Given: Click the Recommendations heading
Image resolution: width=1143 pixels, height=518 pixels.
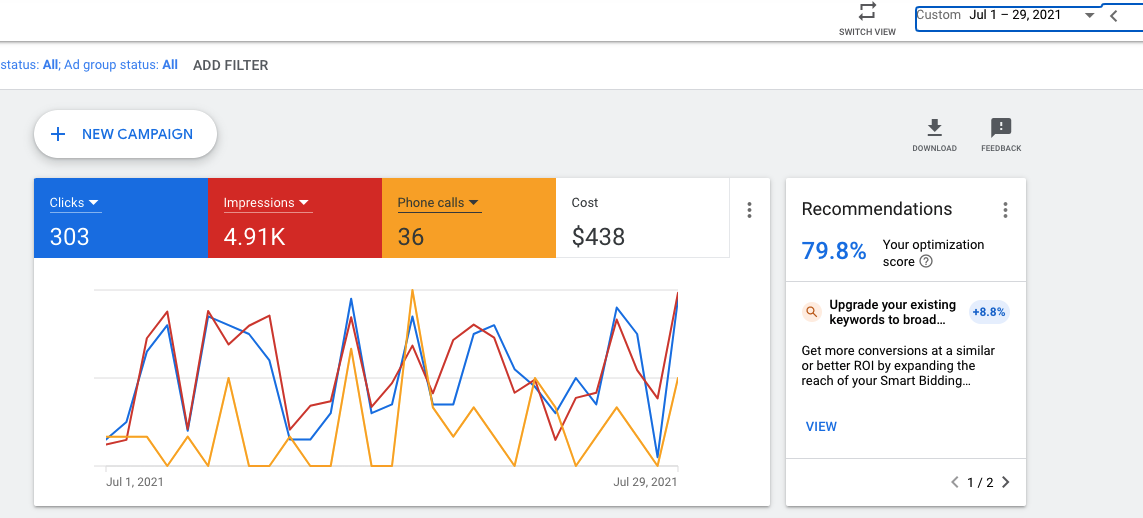Looking at the screenshot, I should 876,209.
